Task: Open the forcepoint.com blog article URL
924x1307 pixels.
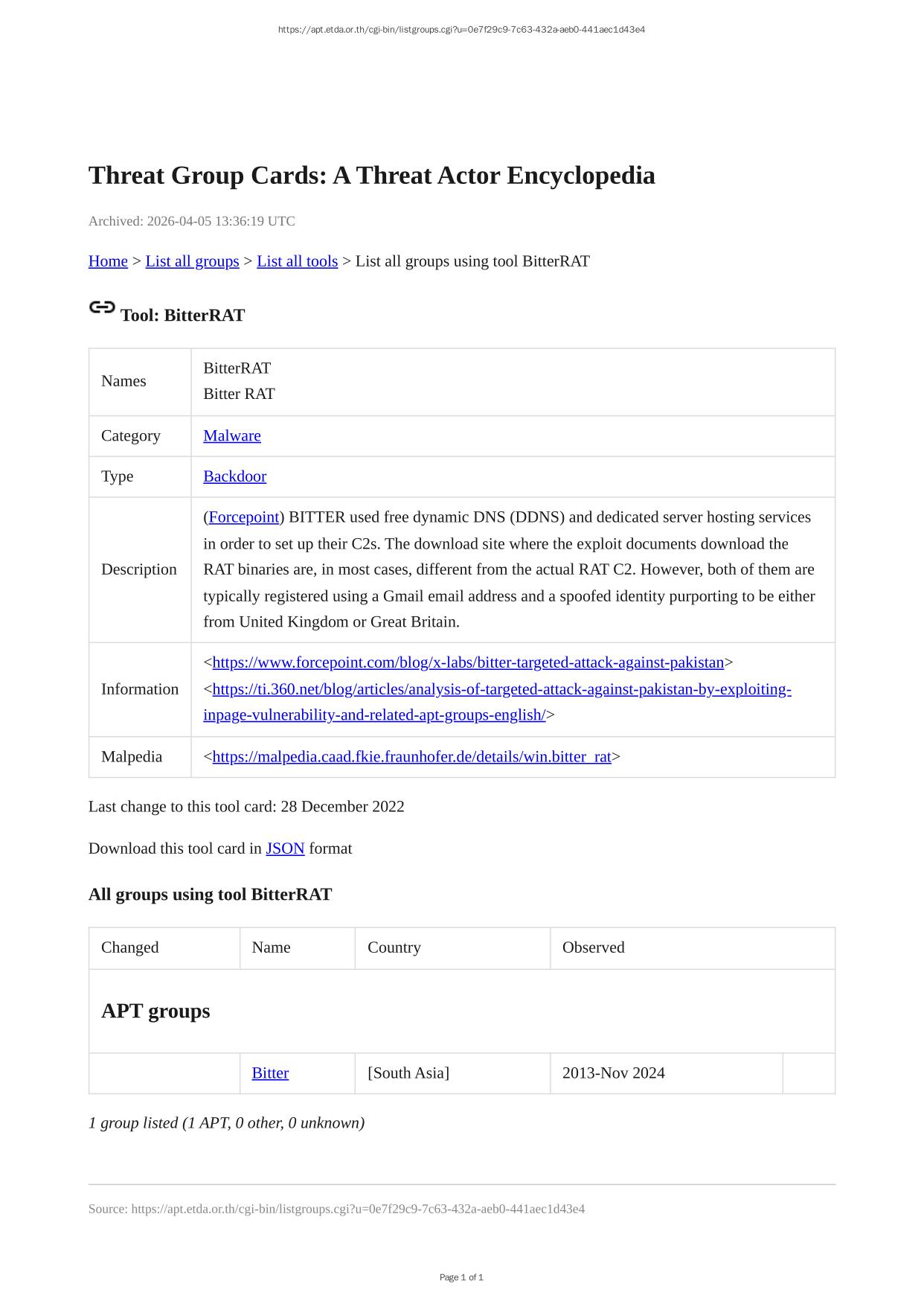Action: pyautogui.click(x=468, y=662)
